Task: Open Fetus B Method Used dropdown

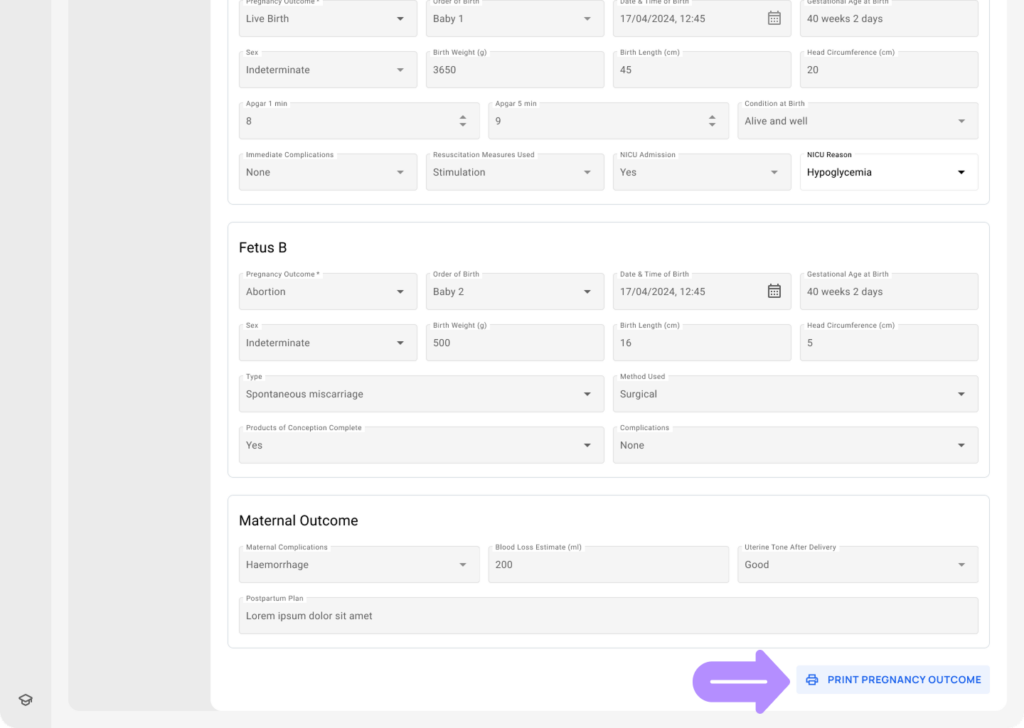Action: [960, 394]
